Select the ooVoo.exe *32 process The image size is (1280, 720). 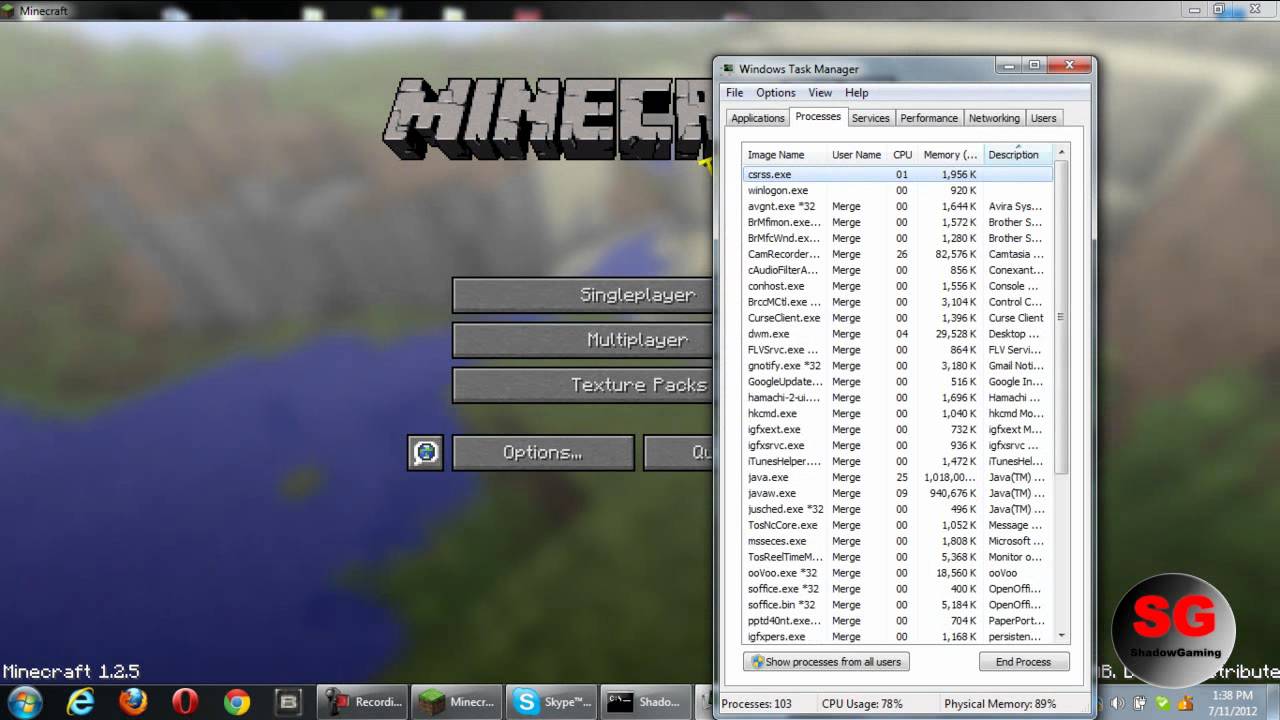pos(898,573)
